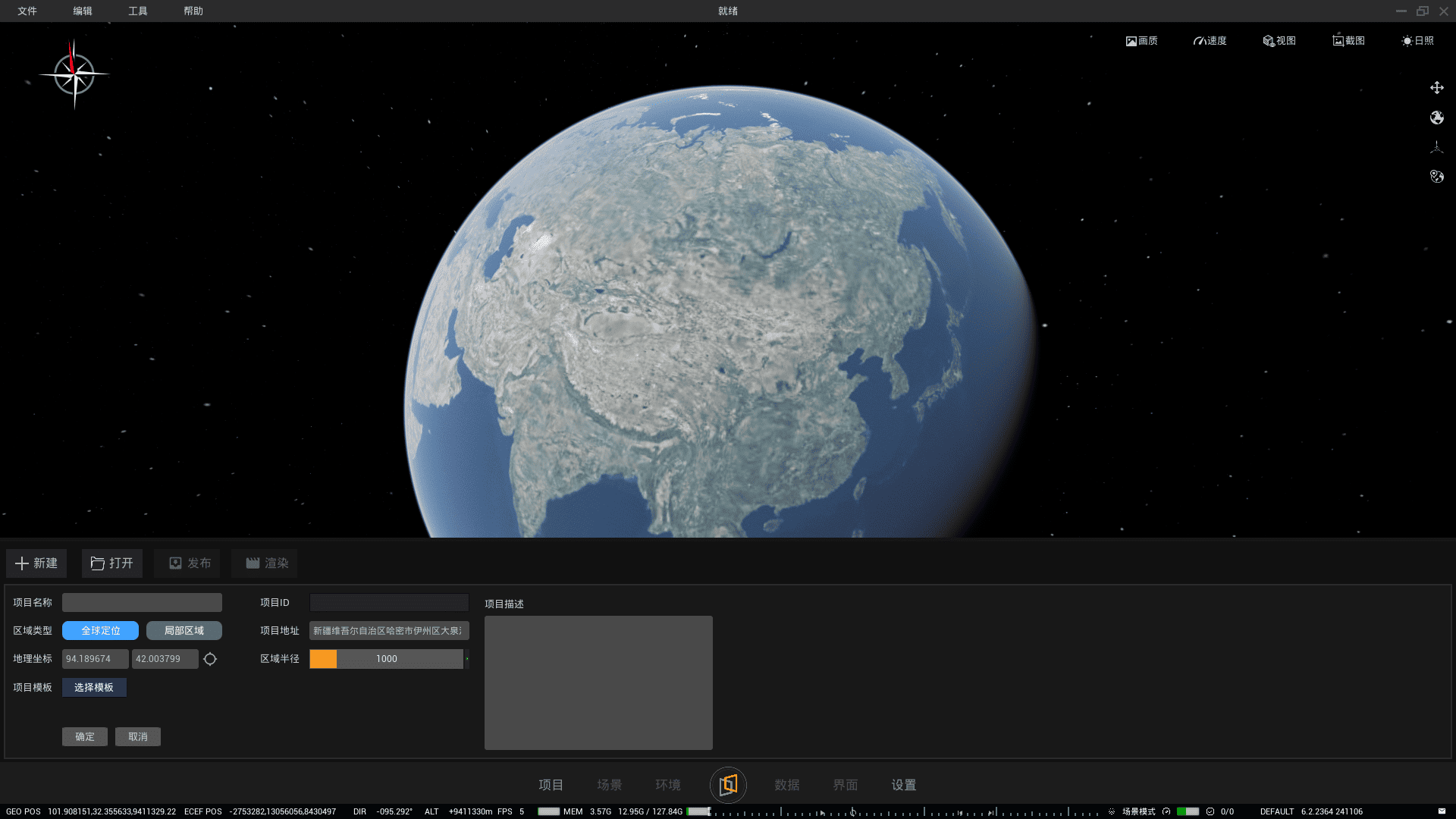The height and width of the screenshot is (819, 1456).
Task: Select the 全球定位 region type
Action: pyautogui.click(x=100, y=631)
